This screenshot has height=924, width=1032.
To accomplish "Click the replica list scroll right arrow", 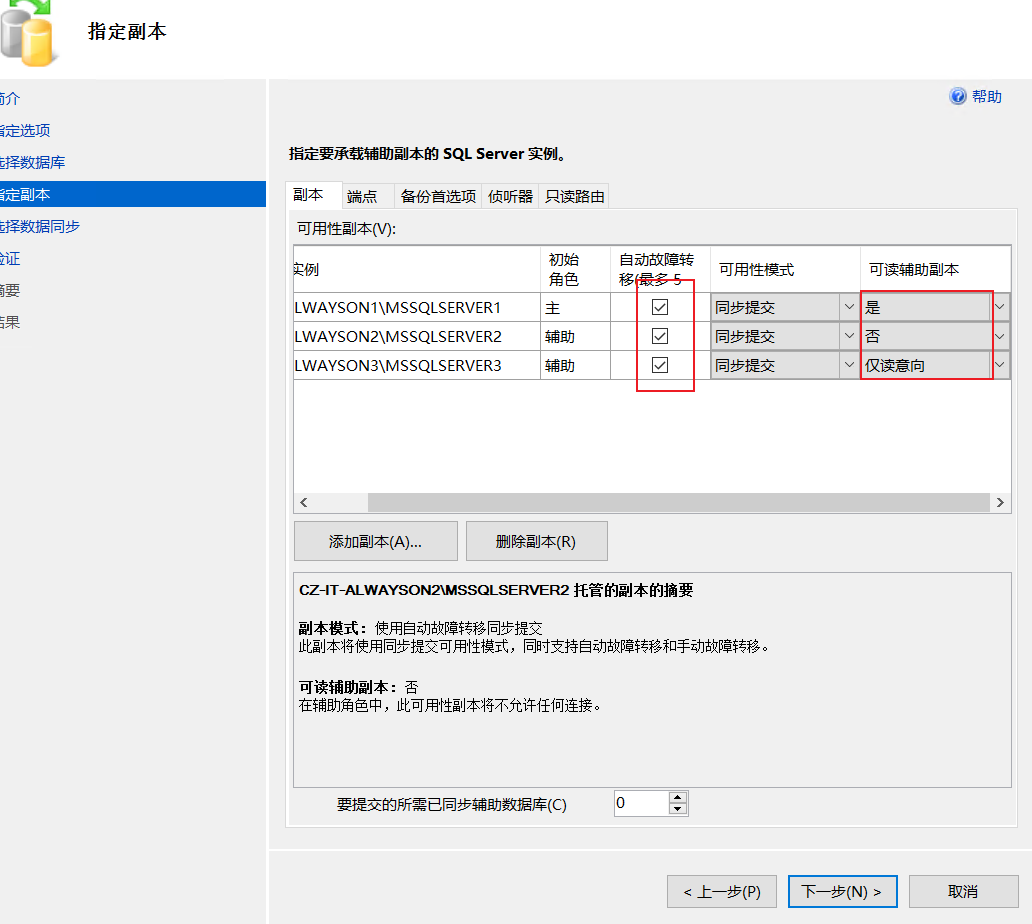I will [1000, 503].
